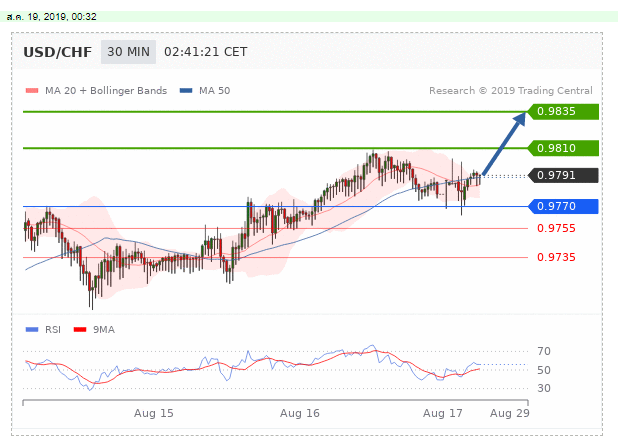This screenshot has width=618, height=442.
Task: Click the Aug 17 date label
Action: [443, 413]
